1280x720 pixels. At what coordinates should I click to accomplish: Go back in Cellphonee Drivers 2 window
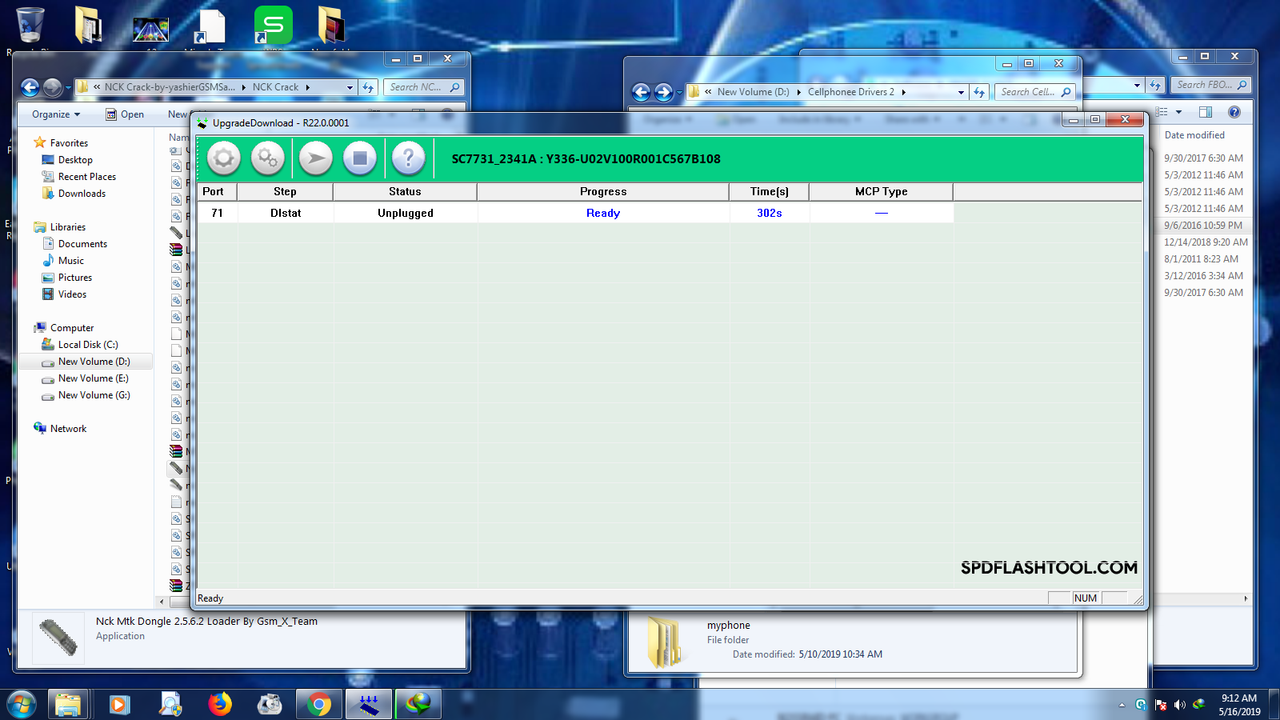coord(641,92)
